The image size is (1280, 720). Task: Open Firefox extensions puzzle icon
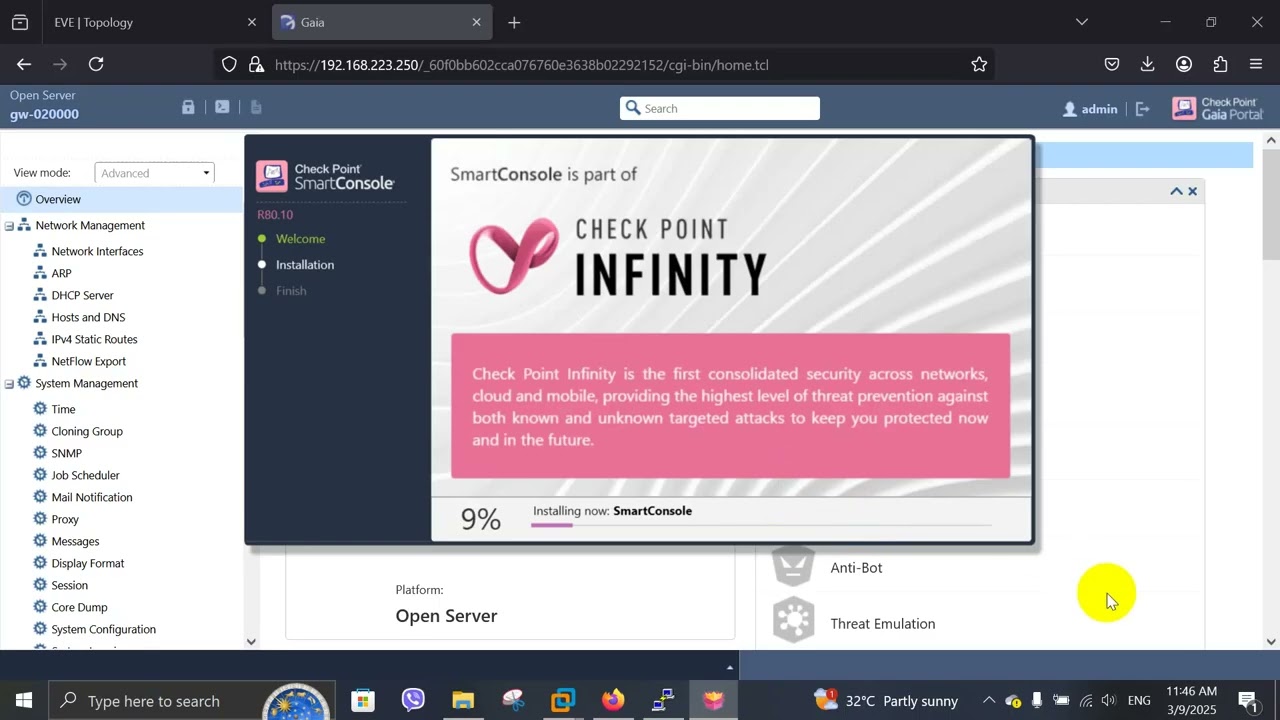pos(1220,64)
